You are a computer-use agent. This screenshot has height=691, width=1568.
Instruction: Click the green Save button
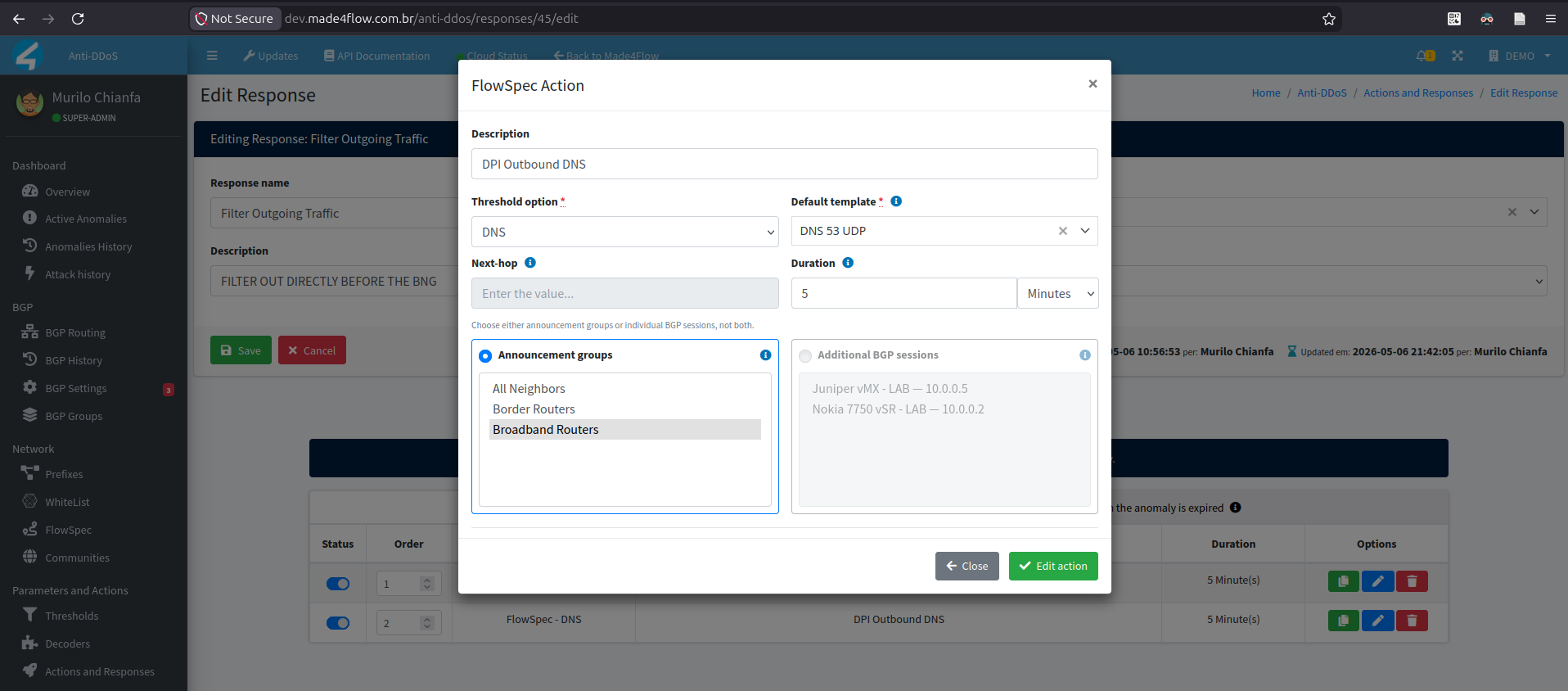click(x=241, y=350)
